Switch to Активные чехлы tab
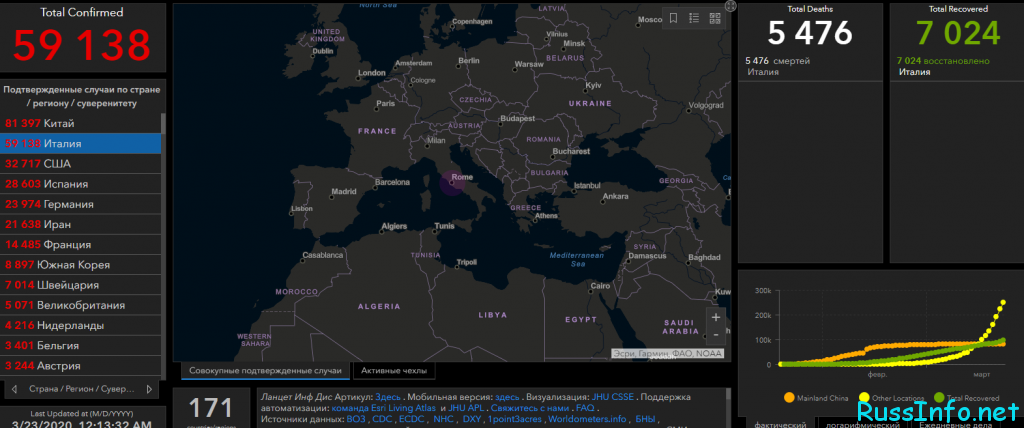1024x428 pixels. pyautogui.click(x=394, y=371)
